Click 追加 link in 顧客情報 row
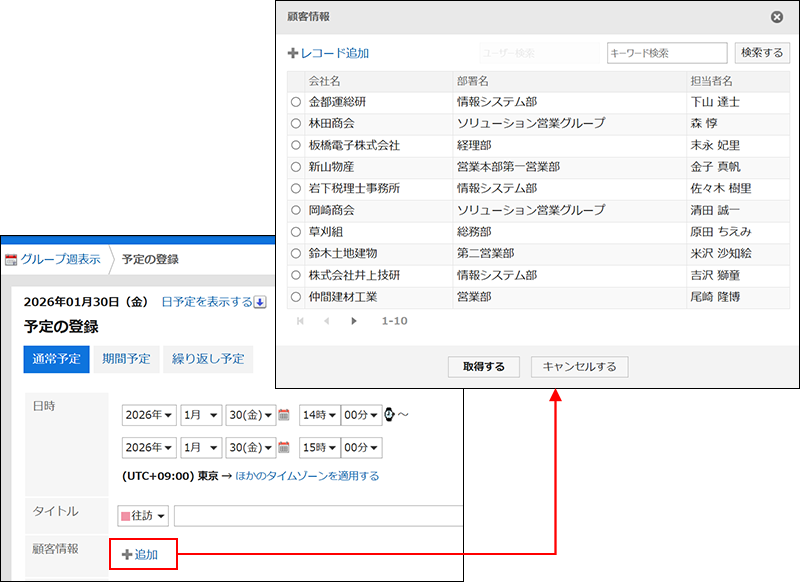 click(146, 554)
